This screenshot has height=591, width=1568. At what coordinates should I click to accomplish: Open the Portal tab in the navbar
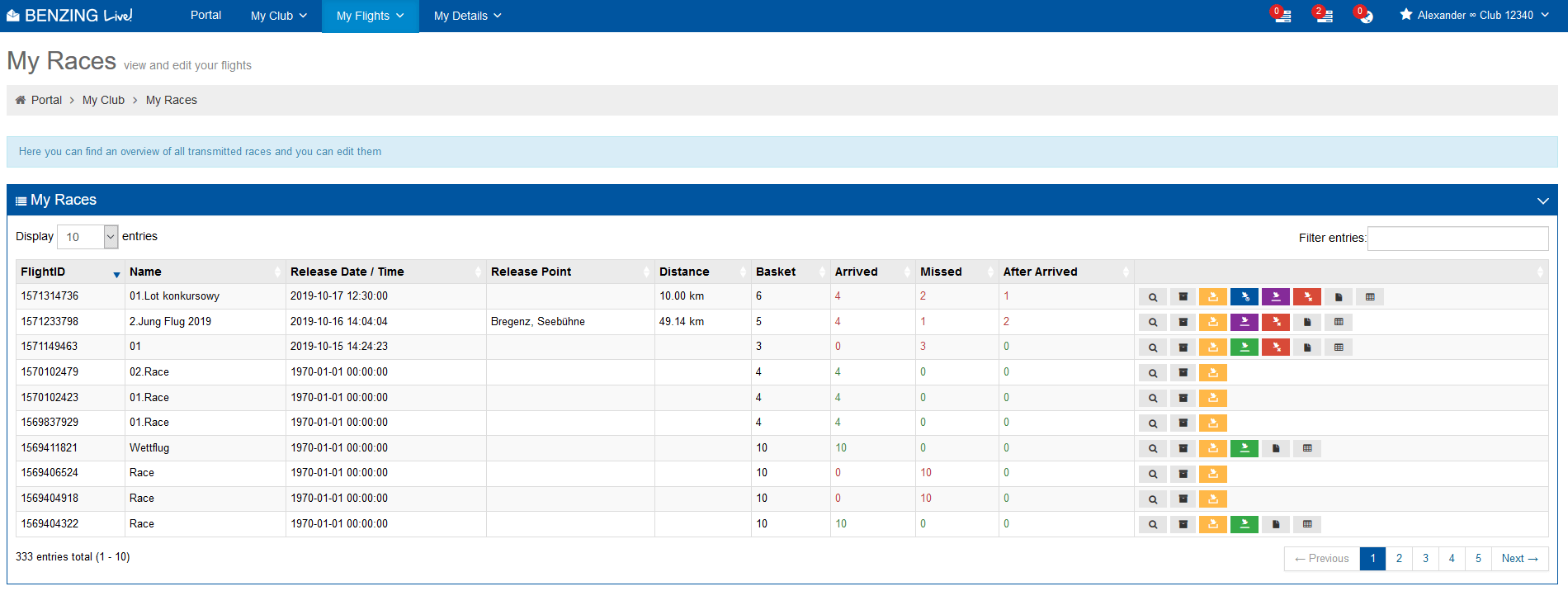pyautogui.click(x=205, y=15)
